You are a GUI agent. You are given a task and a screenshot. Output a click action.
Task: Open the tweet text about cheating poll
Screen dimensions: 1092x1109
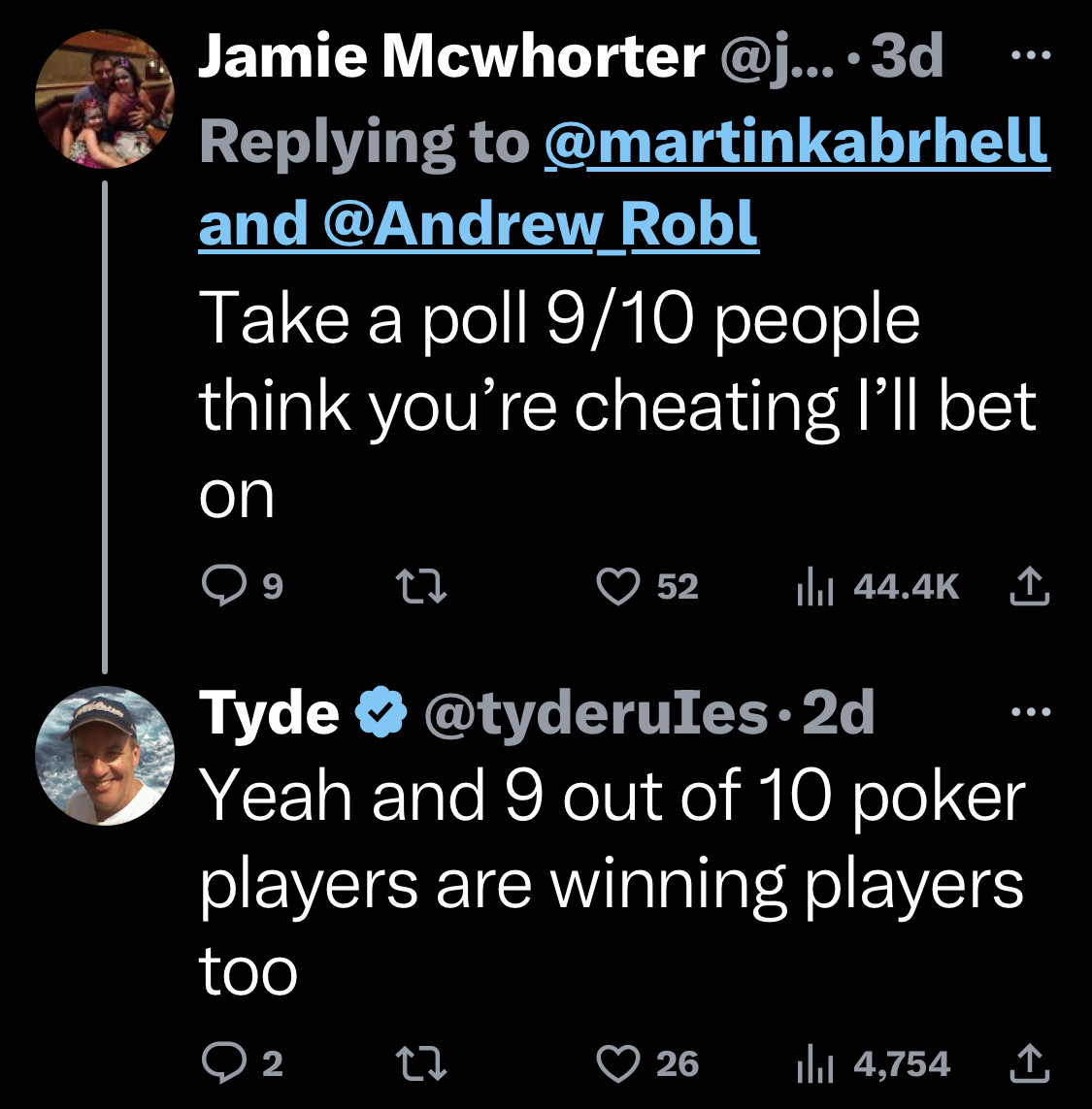(617, 405)
